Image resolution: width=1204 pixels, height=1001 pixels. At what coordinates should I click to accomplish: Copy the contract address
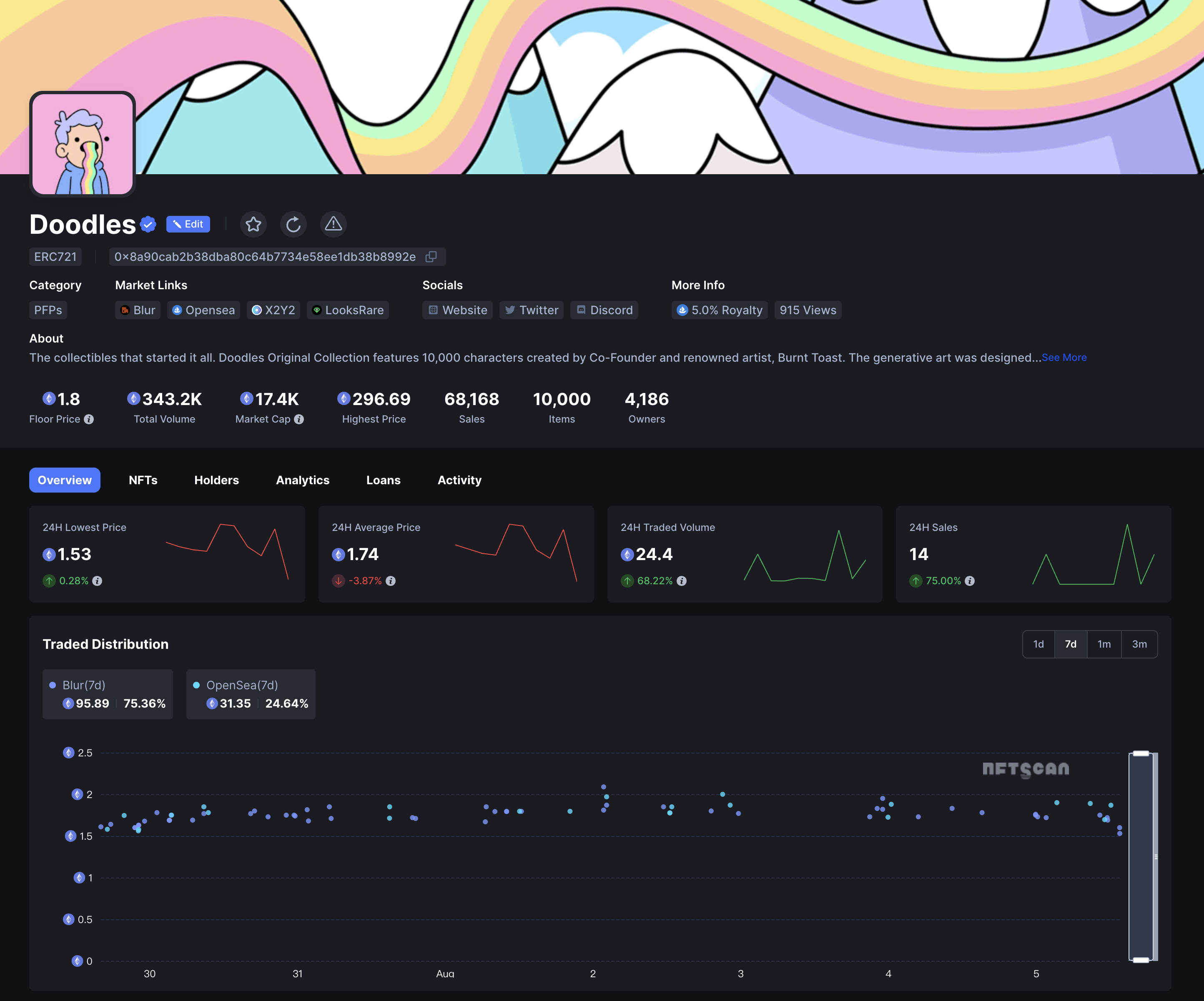(431, 257)
